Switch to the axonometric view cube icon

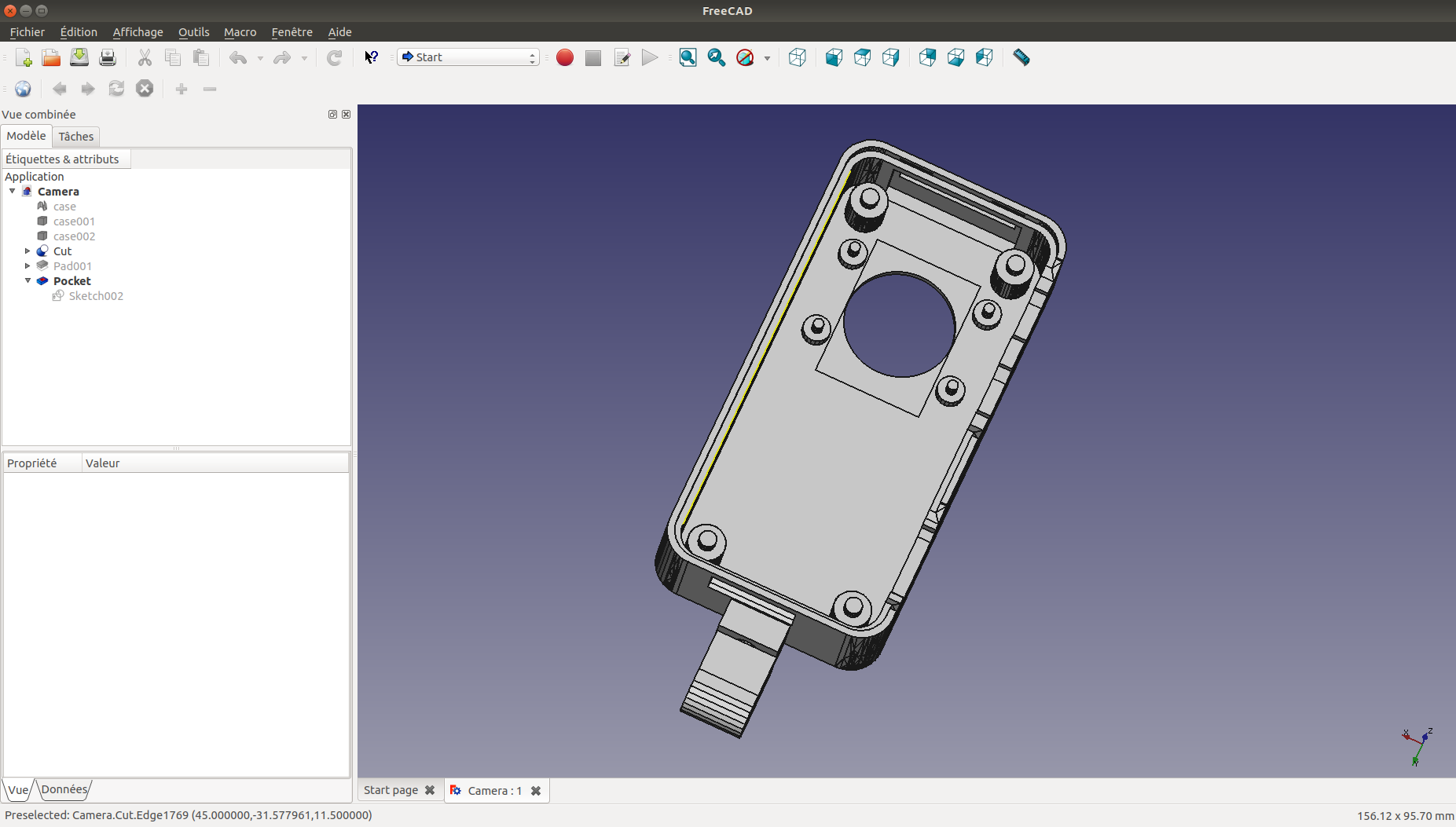click(x=797, y=57)
